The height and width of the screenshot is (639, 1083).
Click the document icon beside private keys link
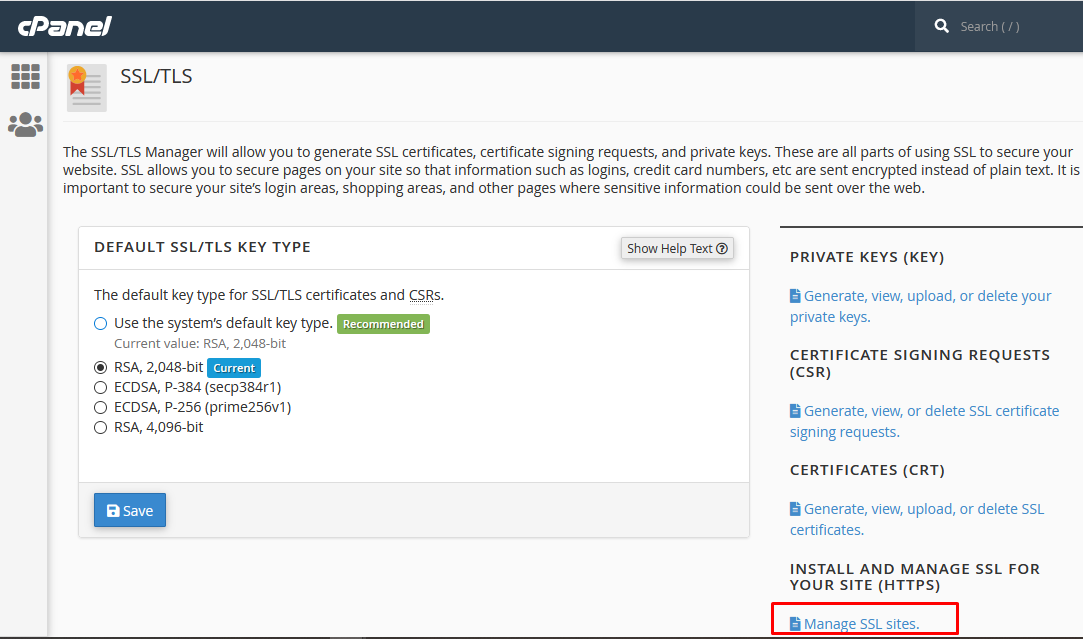[x=796, y=295]
